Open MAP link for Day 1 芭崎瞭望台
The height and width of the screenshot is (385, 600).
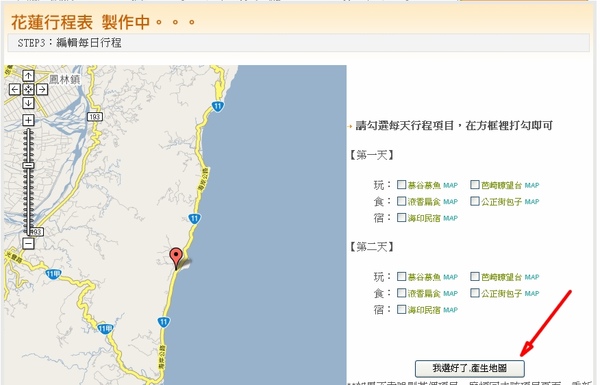(x=532, y=186)
